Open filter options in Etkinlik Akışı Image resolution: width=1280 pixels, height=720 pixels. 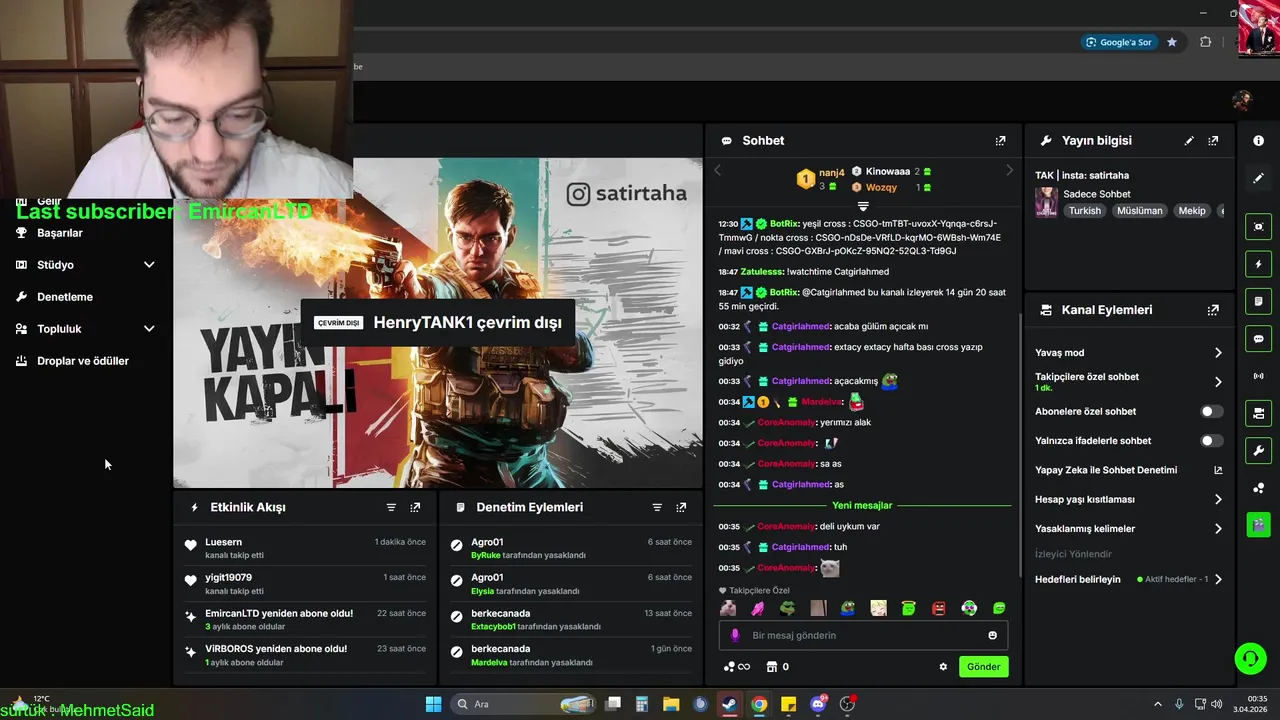(391, 507)
